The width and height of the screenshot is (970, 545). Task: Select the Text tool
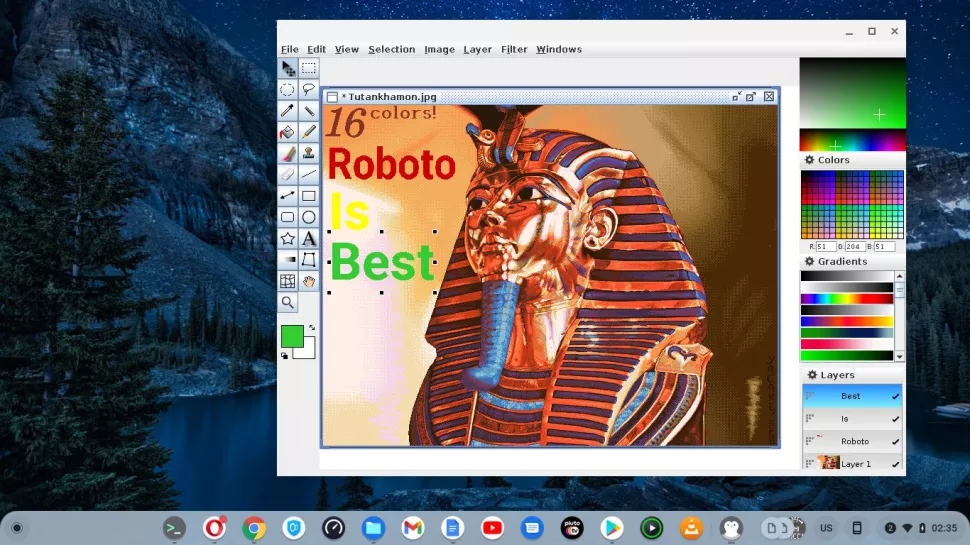click(309, 239)
